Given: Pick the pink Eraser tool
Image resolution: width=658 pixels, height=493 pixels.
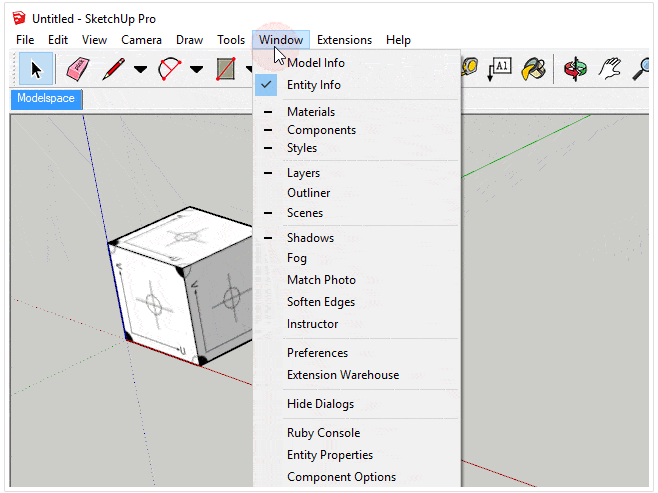Looking at the screenshot, I should tap(78, 69).
